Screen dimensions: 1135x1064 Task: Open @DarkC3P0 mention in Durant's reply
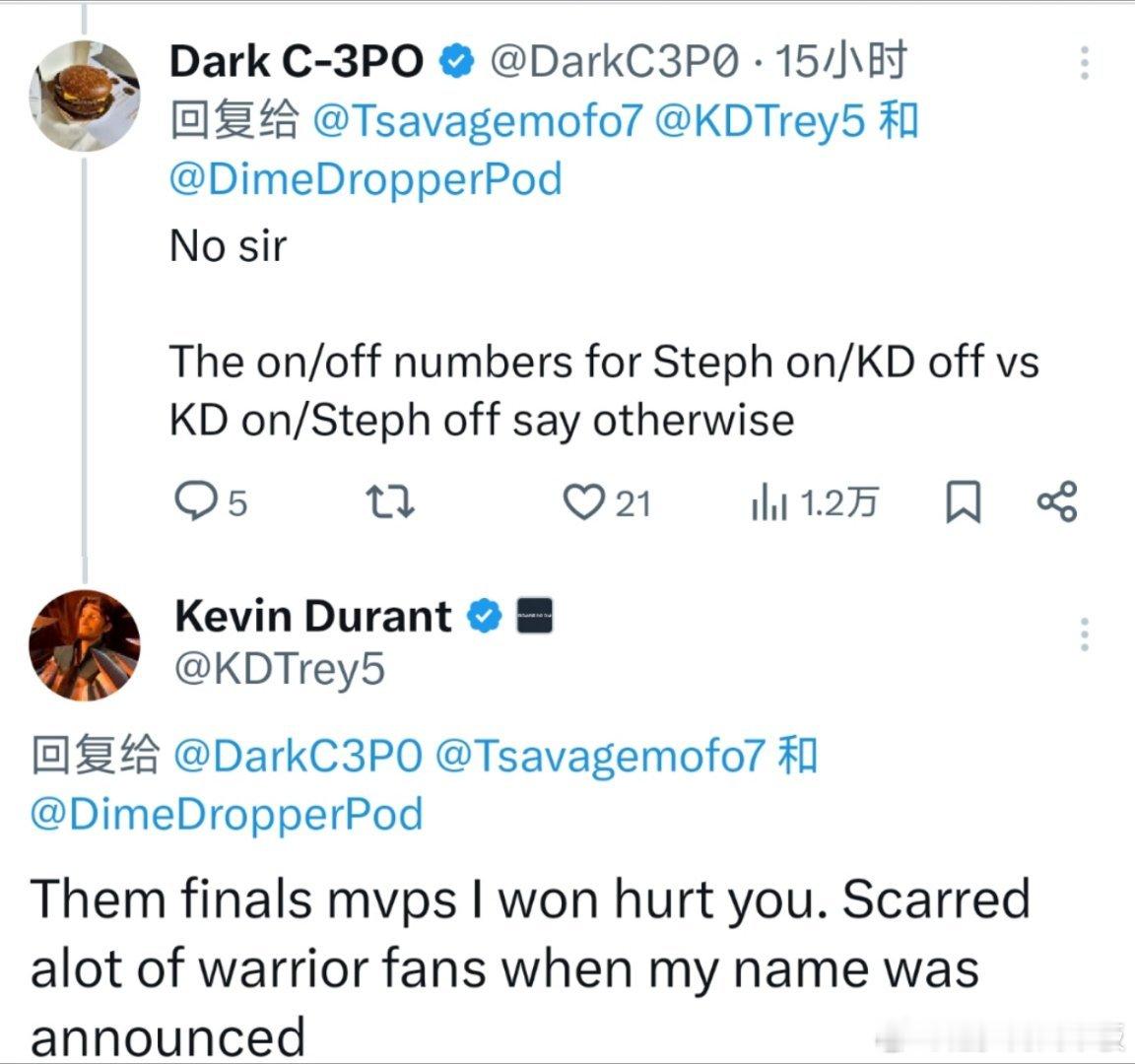299,755
